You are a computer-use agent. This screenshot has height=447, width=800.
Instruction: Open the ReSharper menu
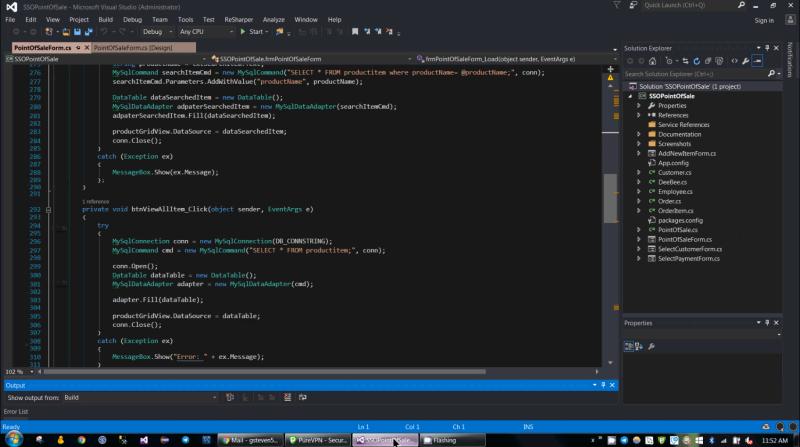tap(240, 19)
